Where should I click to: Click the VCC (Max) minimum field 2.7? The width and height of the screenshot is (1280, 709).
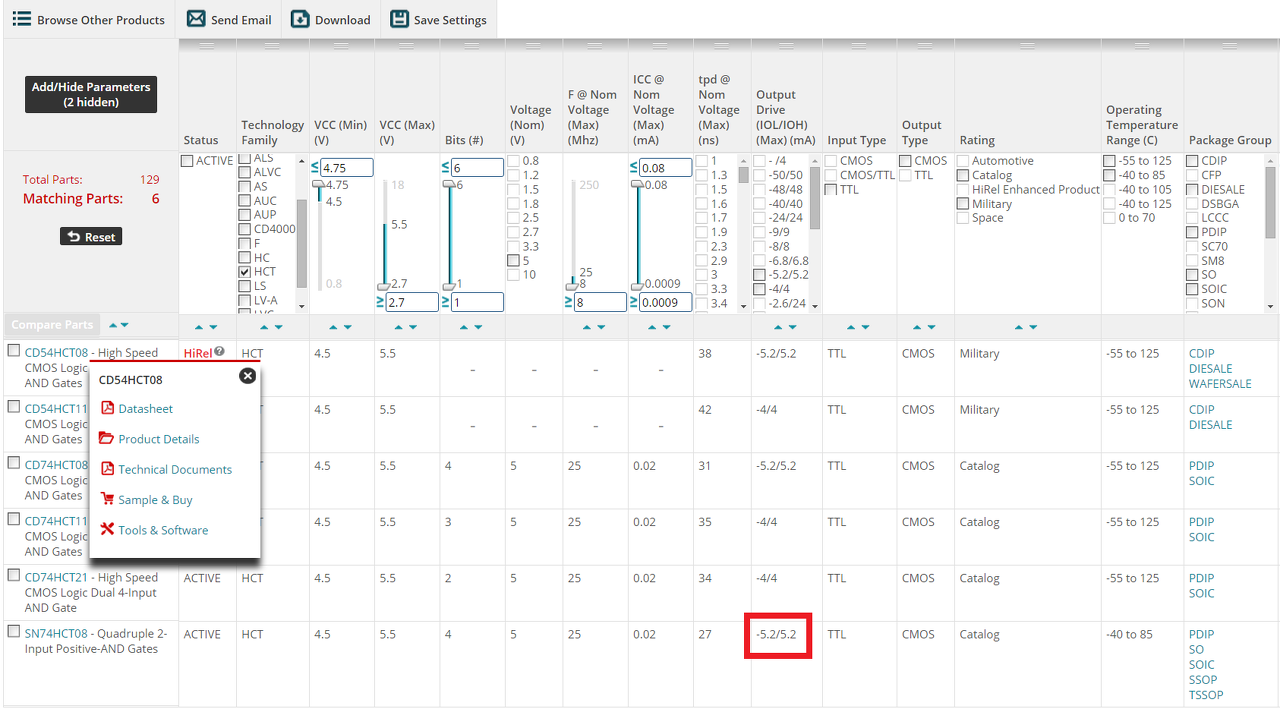point(412,302)
